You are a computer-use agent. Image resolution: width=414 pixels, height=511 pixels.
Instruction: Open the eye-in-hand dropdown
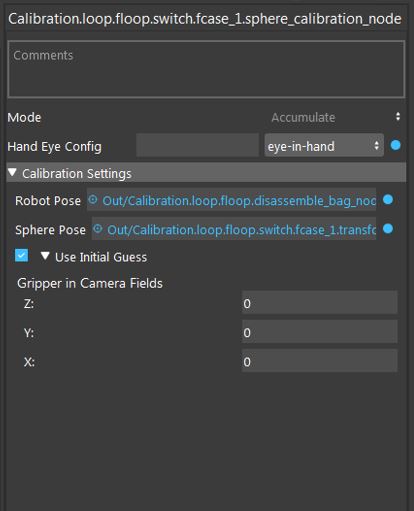[x=324, y=146]
